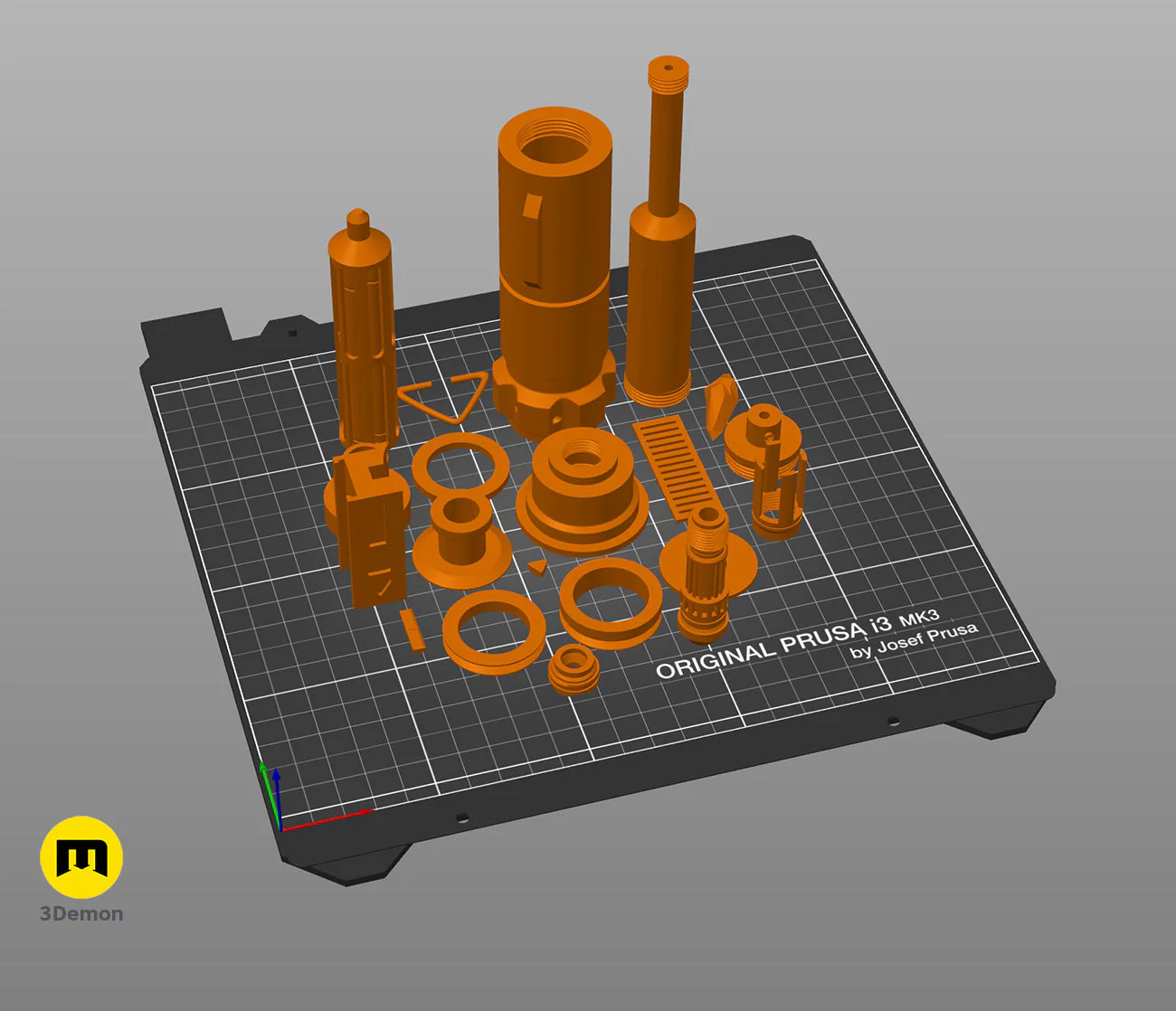The height and width of the screenshot is (1011, 1176).
Task: Select the flanged bushing model
Action: coord(460,541)
